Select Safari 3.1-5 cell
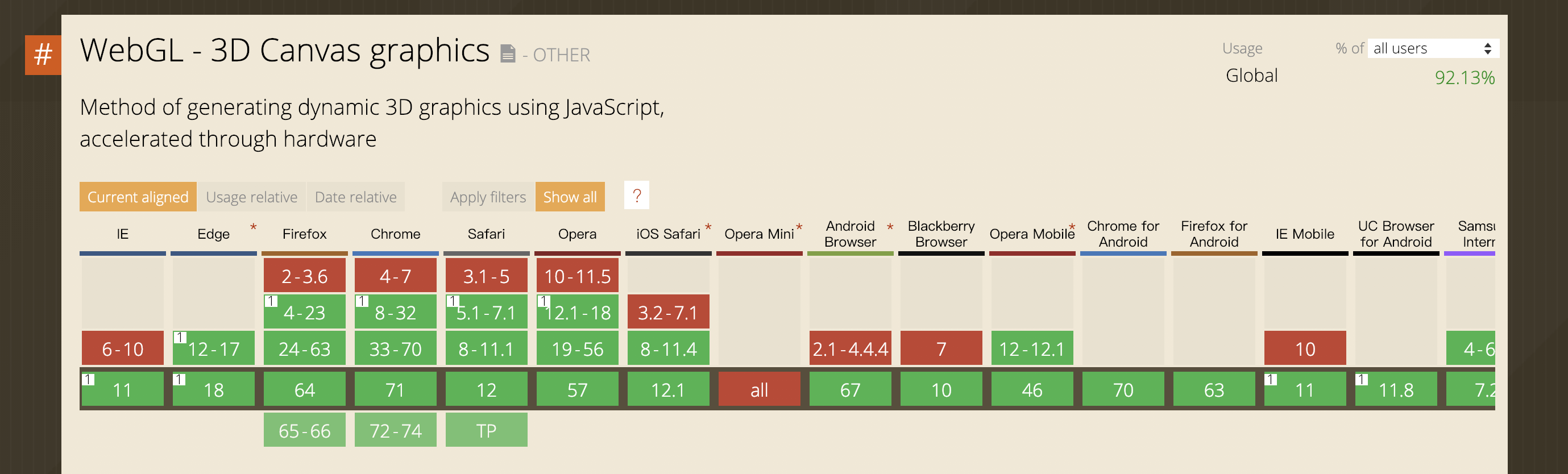Image resolution: width=1568 pixels, height=474 pixels. (486, 275)
